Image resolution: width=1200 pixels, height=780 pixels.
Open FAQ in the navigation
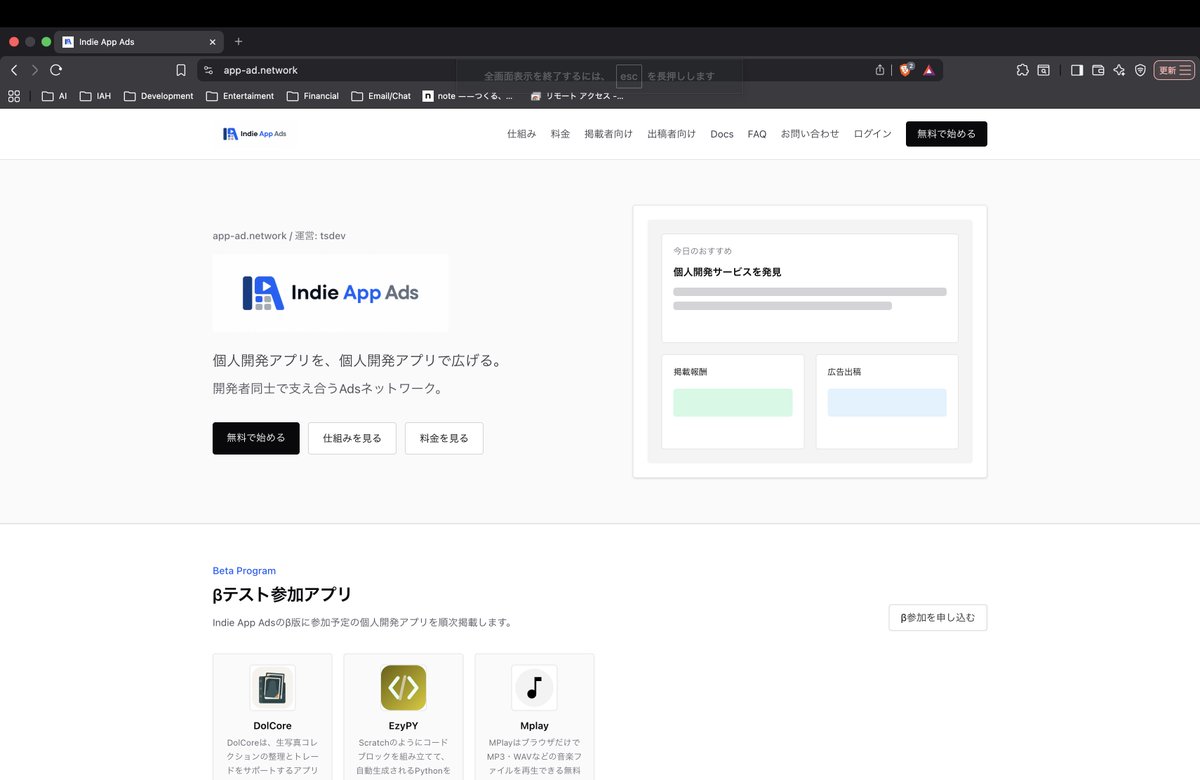point(757,134)
